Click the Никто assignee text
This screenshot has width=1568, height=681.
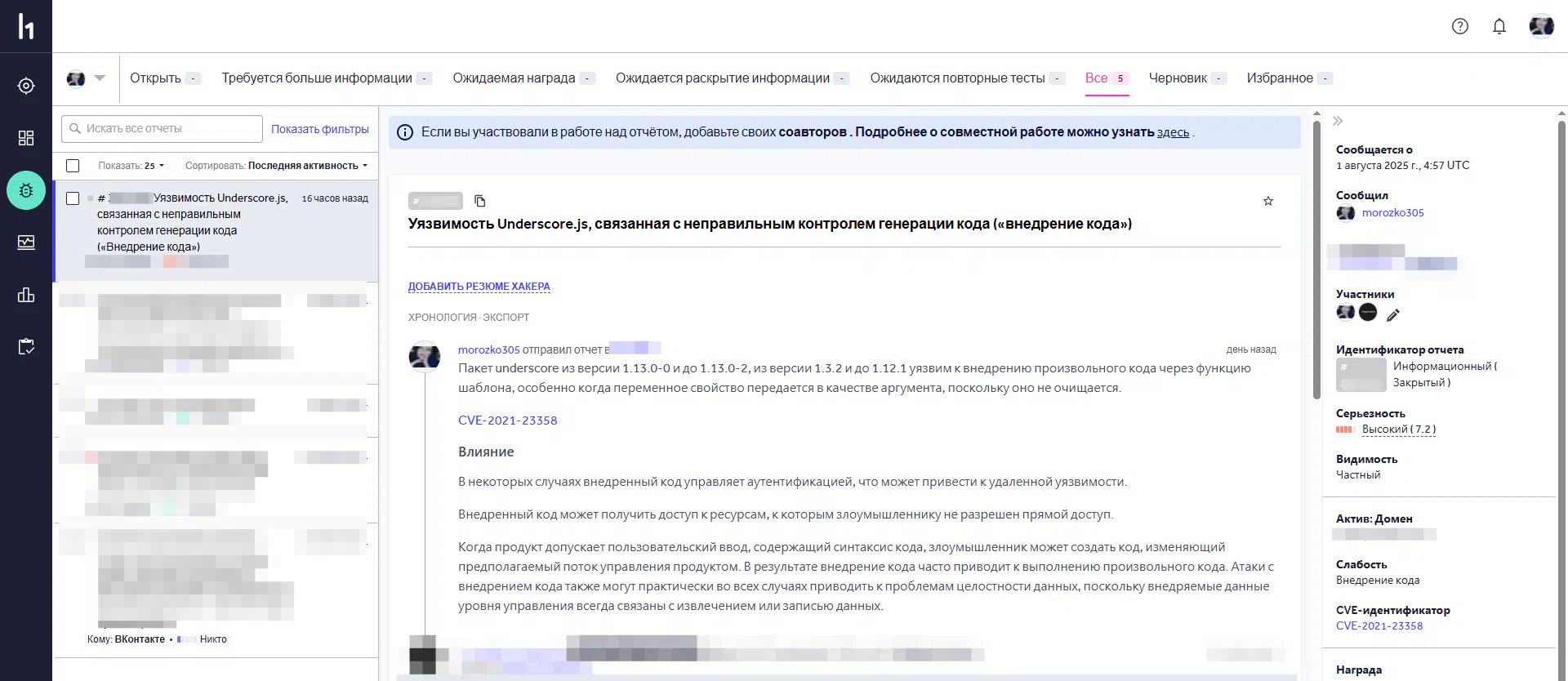click(213, 639)
